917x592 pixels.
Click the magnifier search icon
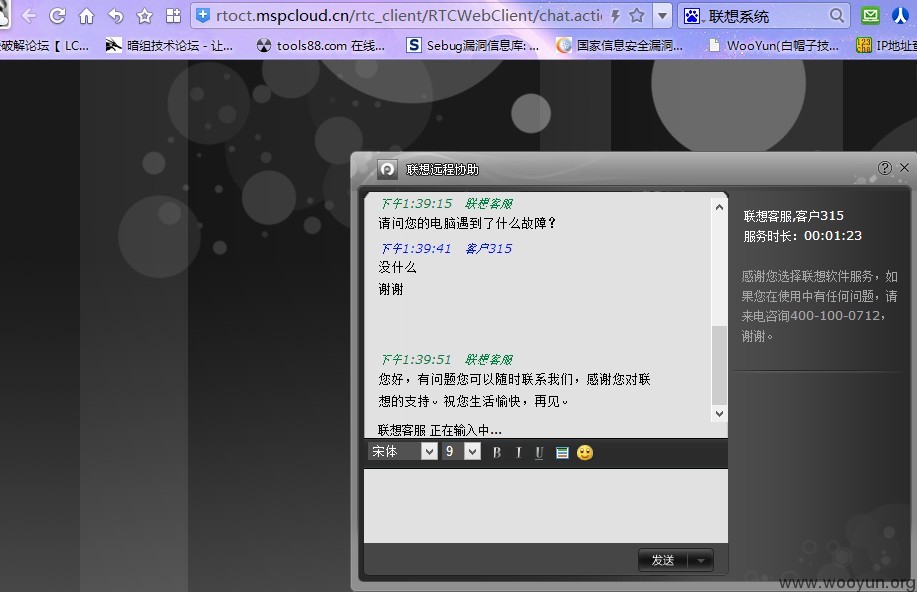(837, 16)
